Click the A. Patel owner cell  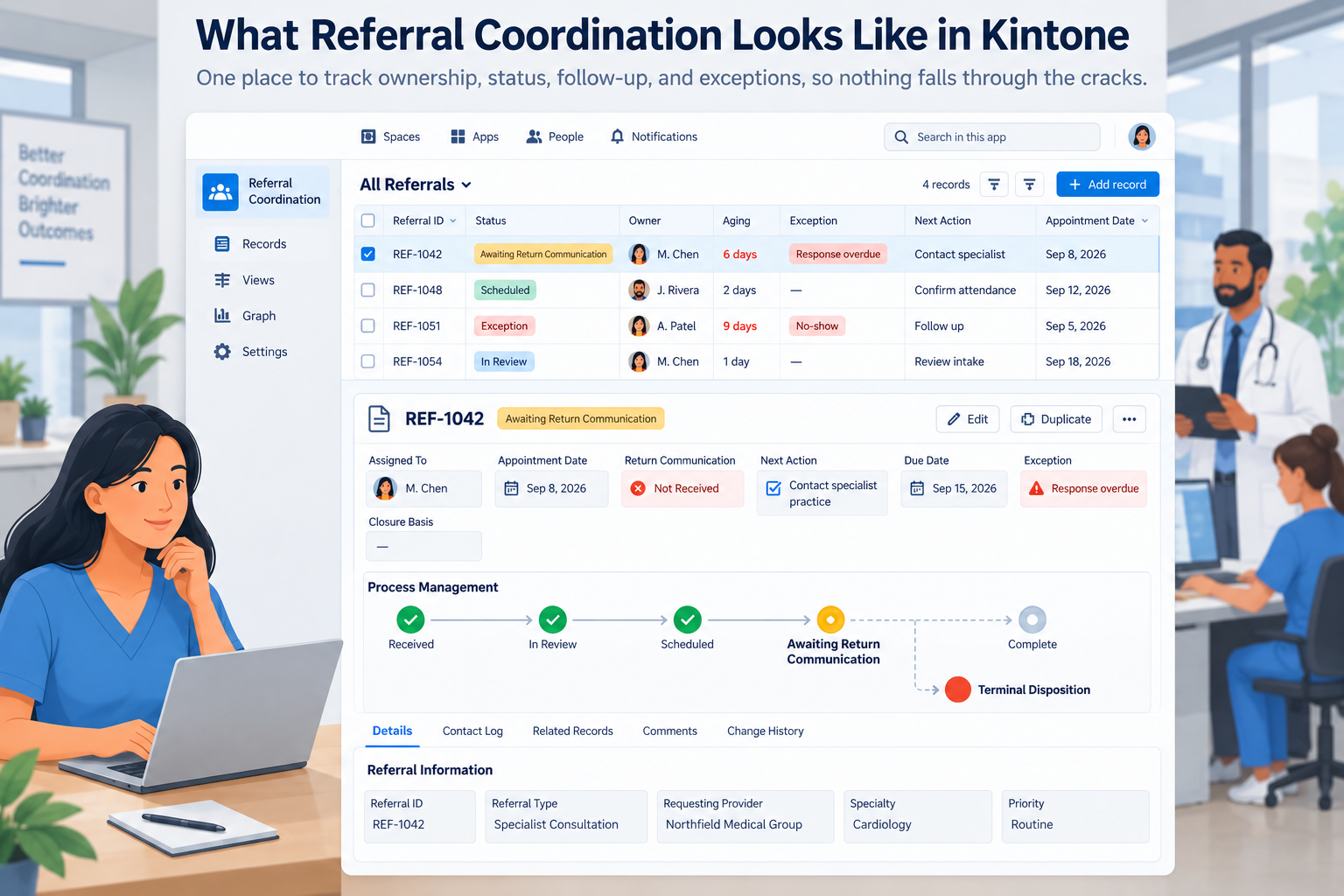point(663,325)
